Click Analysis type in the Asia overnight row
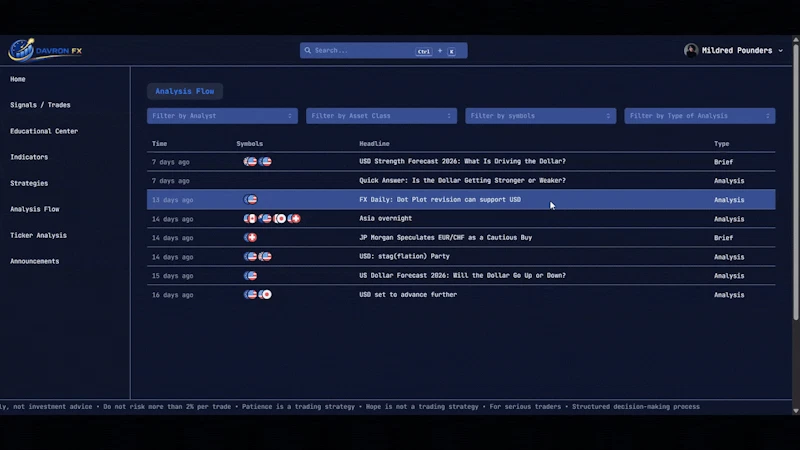The height and width of the screenshot is (450, 800). [x=729, y=219]
